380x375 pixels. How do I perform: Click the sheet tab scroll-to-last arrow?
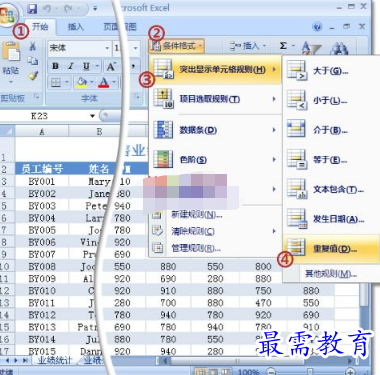(x=25, y=360)
